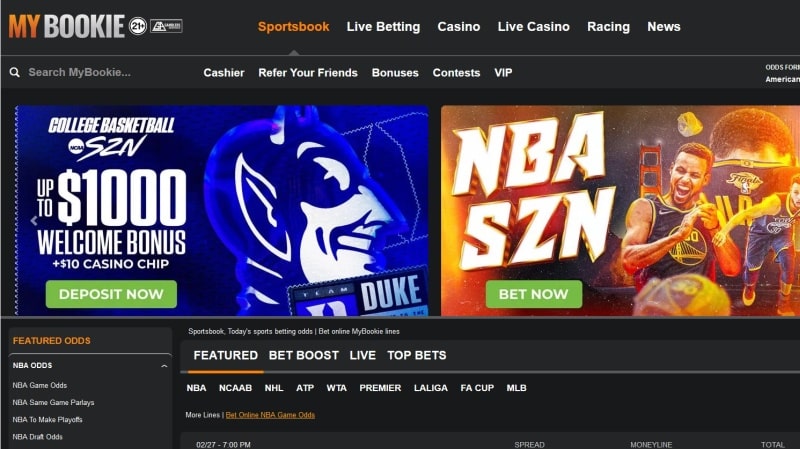Select the Top Bets tab

(x=416, y=355)
